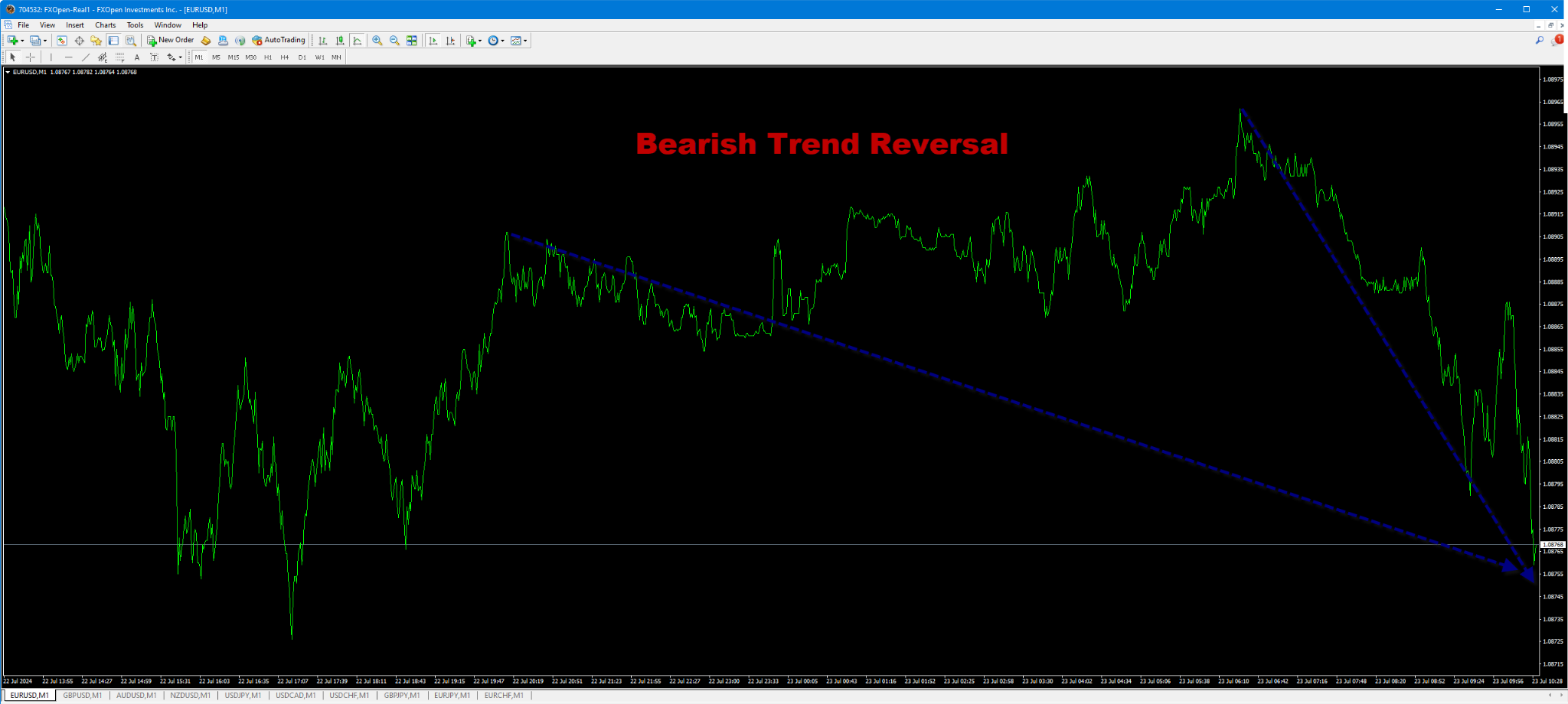This screenshot has height=704, width=1568.
Task: Select the Equidistant Channel tool
Action: pos(103,57)
